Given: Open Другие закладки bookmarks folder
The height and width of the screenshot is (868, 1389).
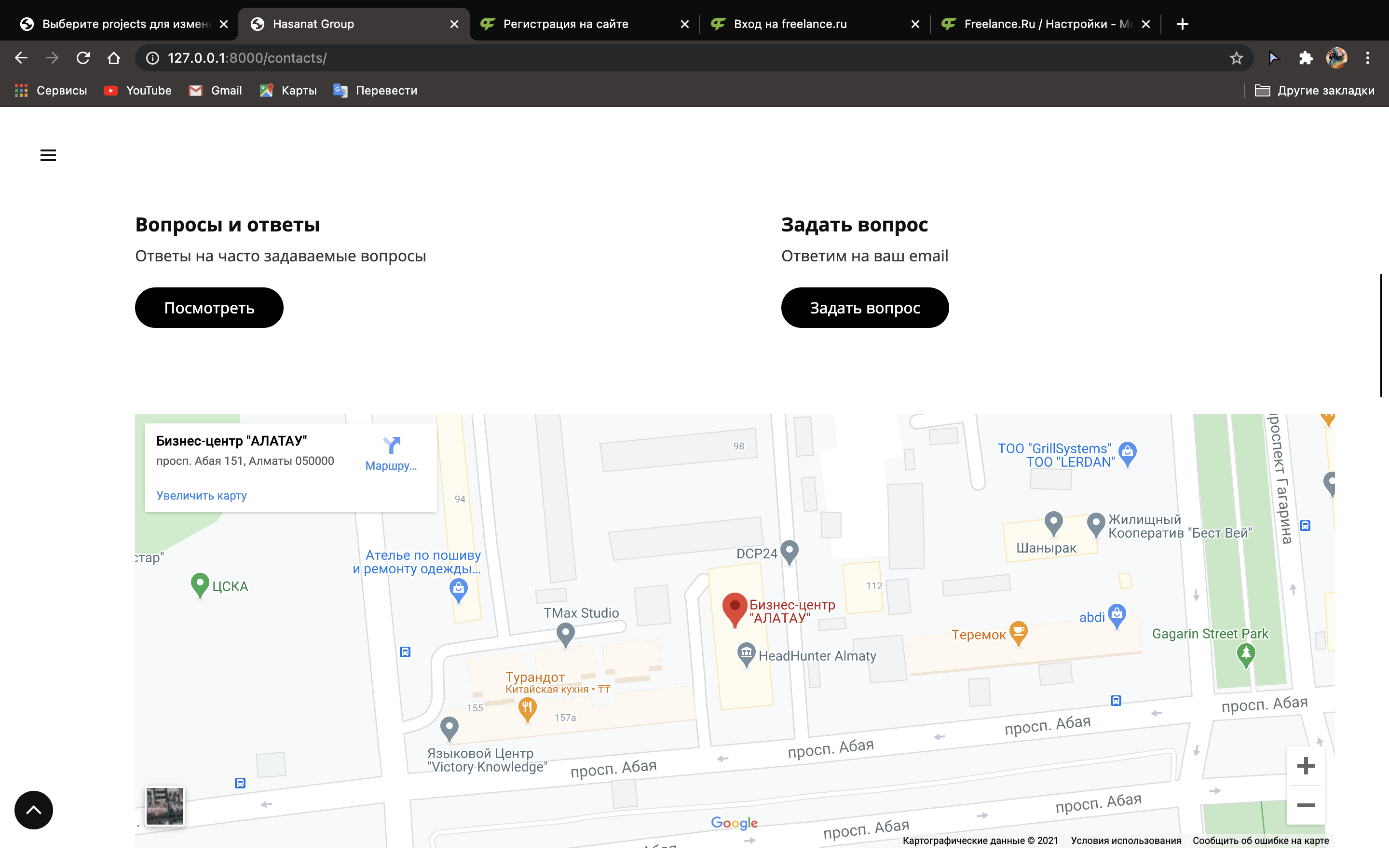Looking at the screenshot, I should click(1314, 91).
